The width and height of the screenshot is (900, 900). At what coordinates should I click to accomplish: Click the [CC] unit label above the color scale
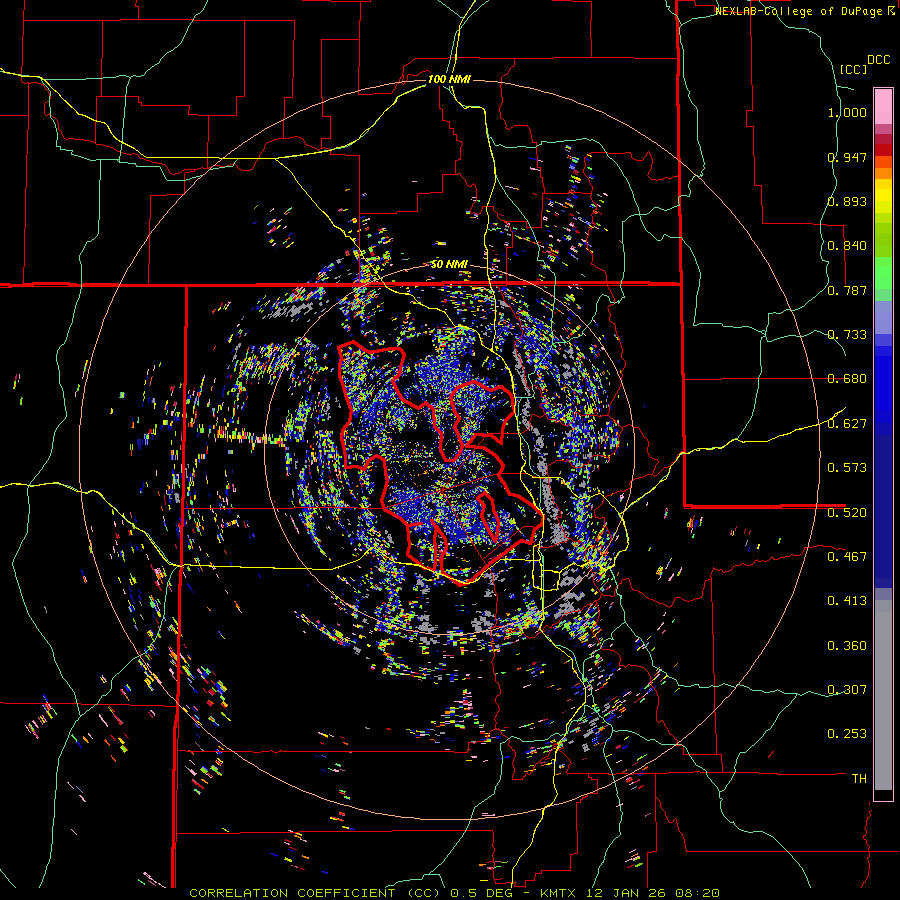click(853, 69)
